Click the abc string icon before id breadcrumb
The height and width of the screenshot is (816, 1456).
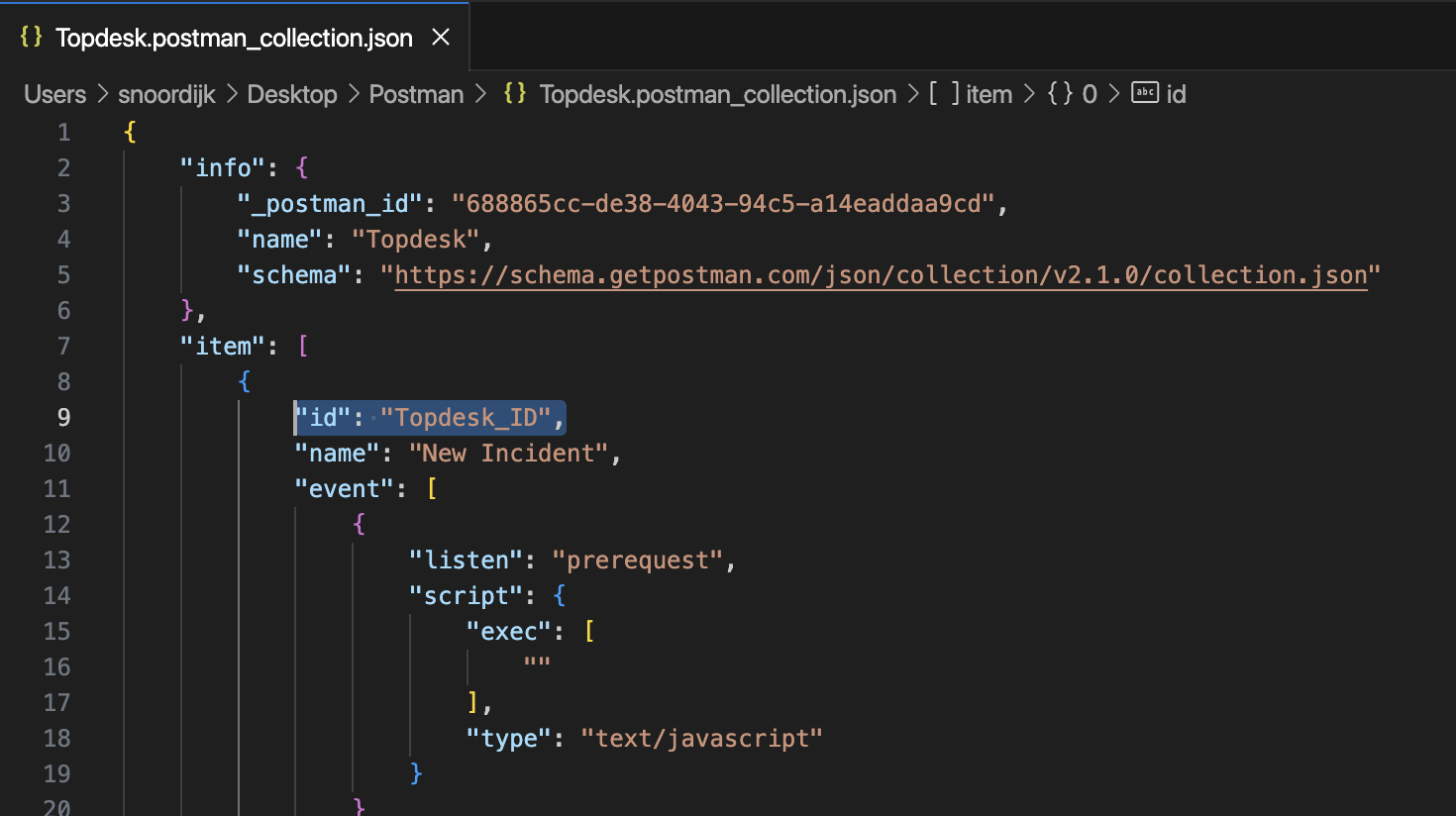click(1145, 93)
